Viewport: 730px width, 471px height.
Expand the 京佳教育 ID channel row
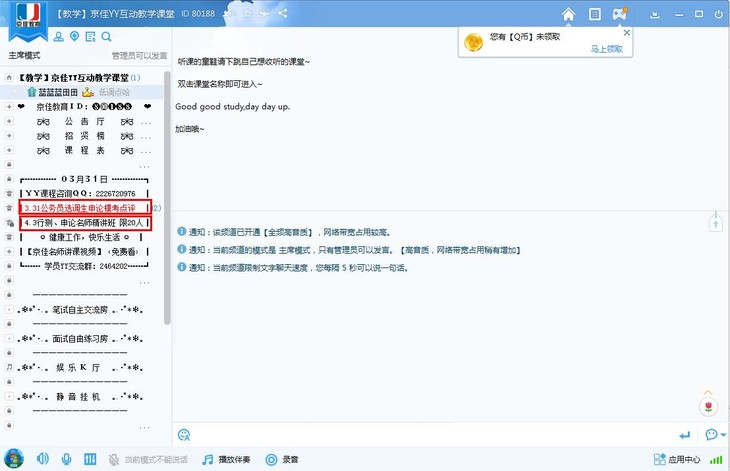tap(9, 107)
